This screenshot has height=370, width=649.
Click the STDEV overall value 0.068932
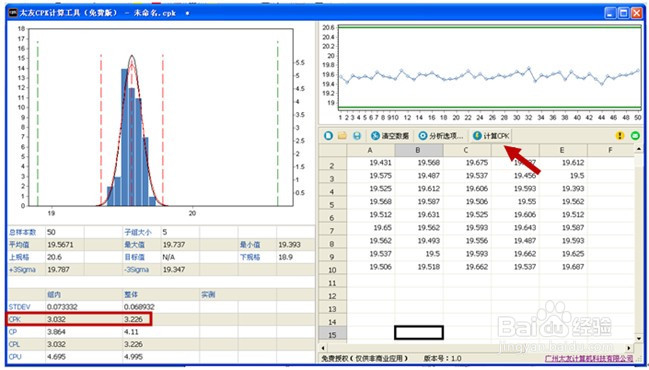(139, 307)
